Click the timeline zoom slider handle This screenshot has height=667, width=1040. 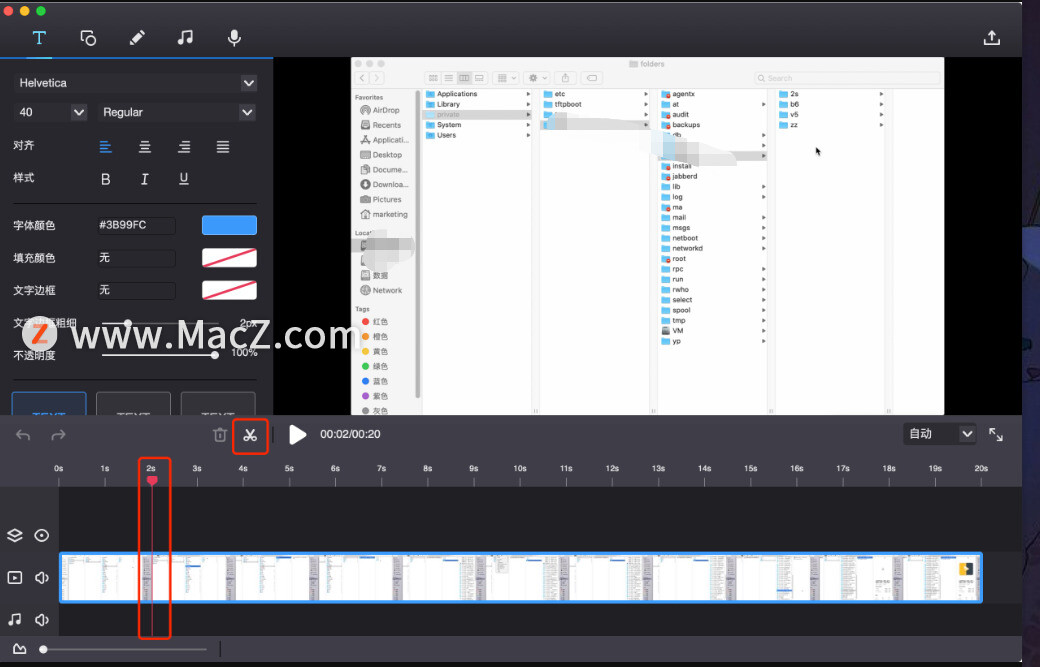(x=43, y=649)
